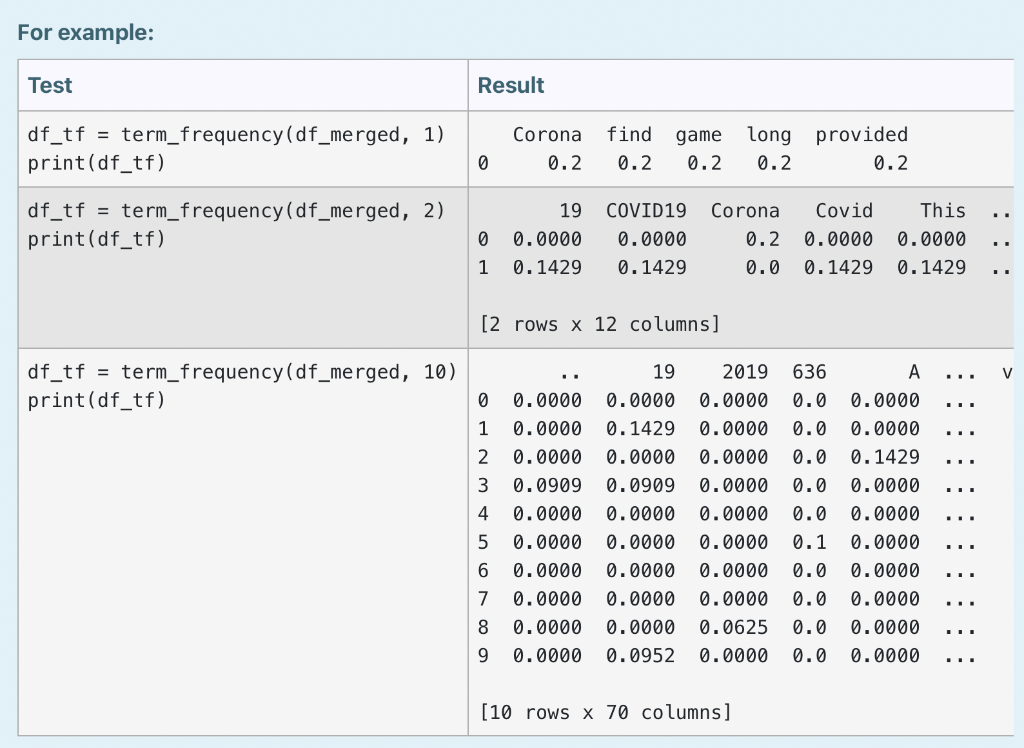This screenshot has height=748, width=1024.
Task: Click the 0.1 value in row 5
Action: coord(809,542)
